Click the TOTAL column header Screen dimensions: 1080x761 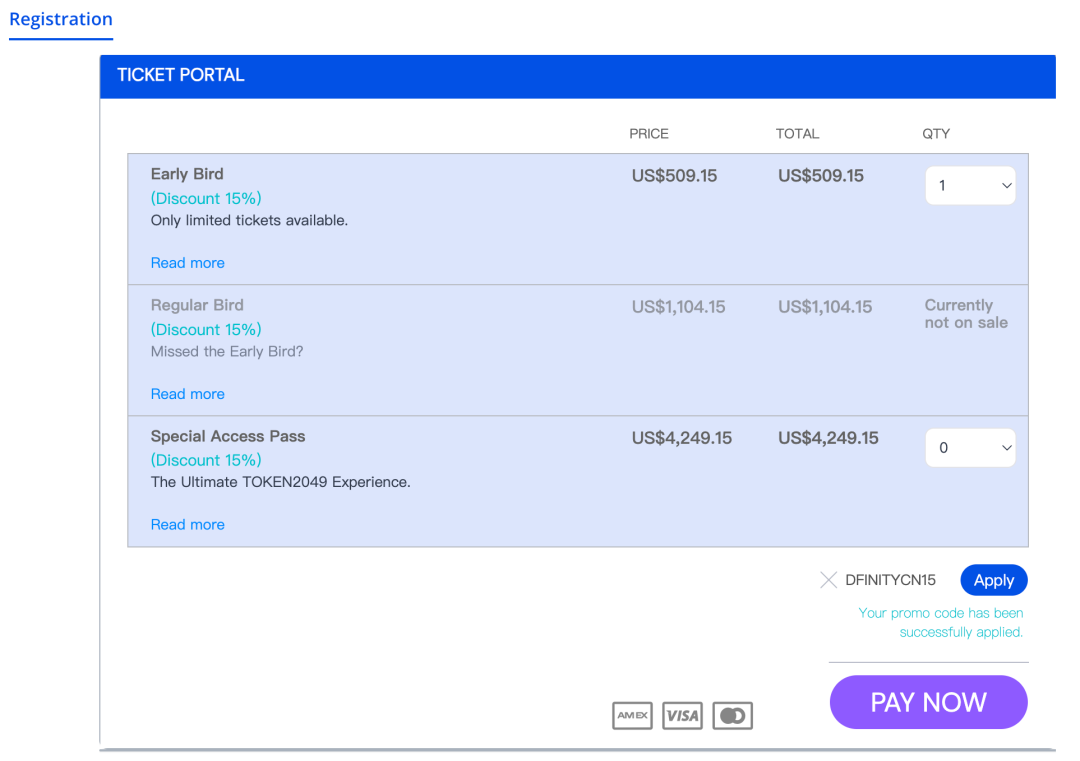click(798, 134)
